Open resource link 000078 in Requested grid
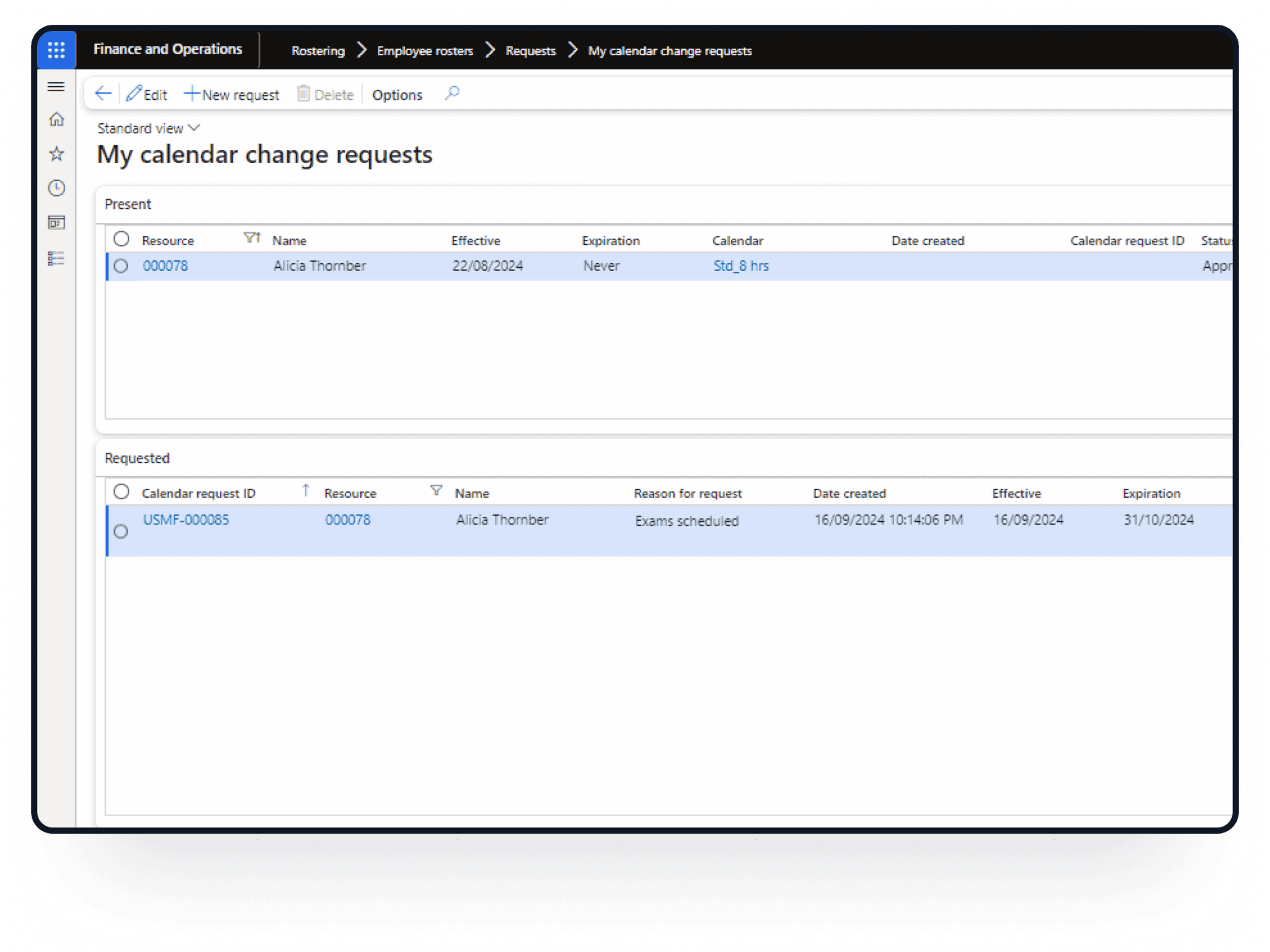 (x=348, y=520)
